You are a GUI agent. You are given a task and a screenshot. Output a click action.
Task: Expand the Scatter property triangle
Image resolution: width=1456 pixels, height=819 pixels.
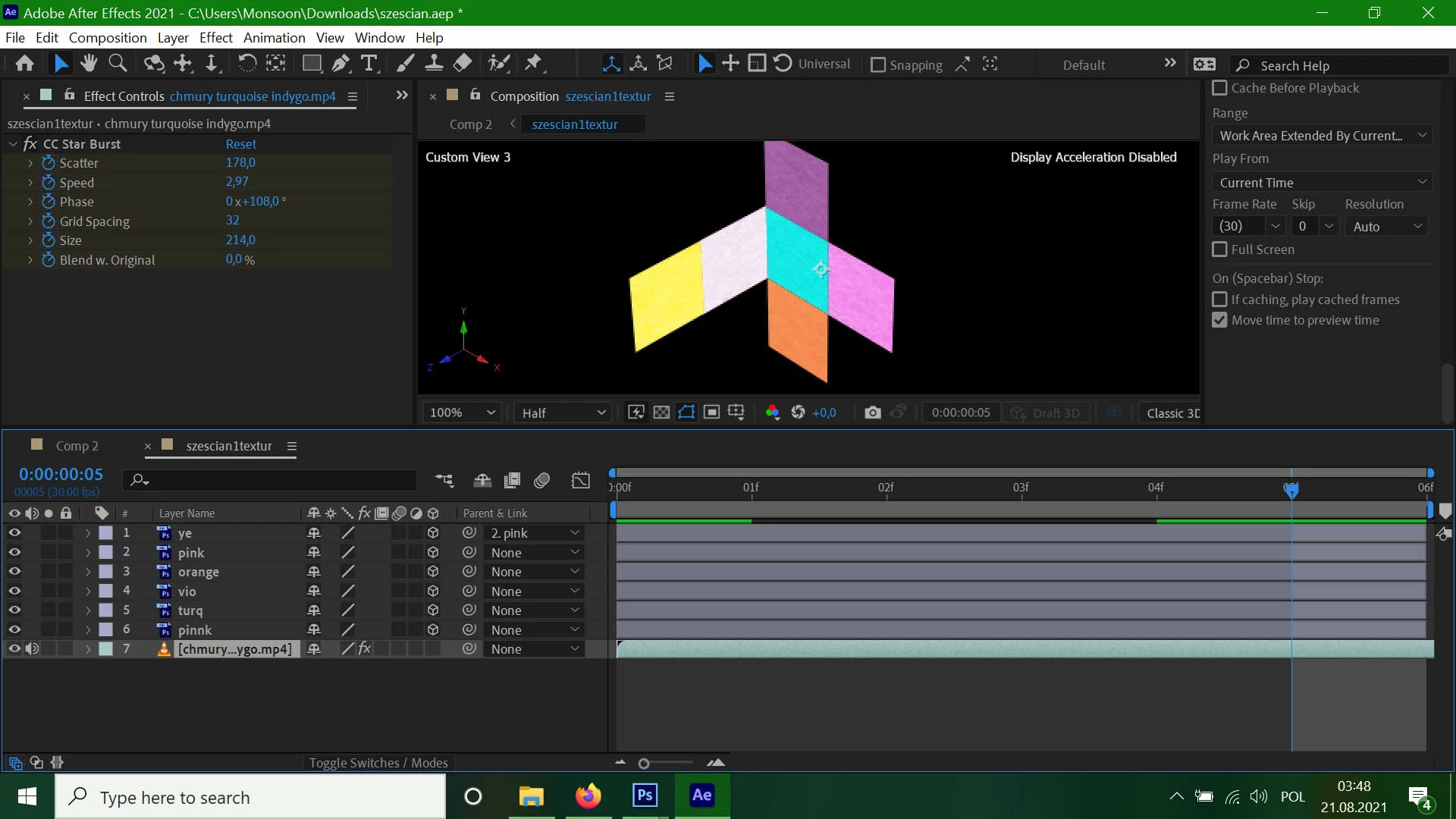[x=30, y=163]
